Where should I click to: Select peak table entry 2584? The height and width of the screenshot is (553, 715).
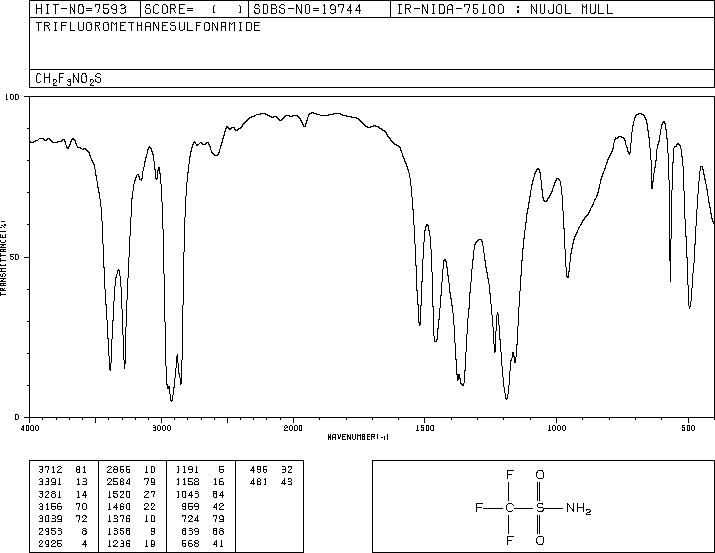119,482
